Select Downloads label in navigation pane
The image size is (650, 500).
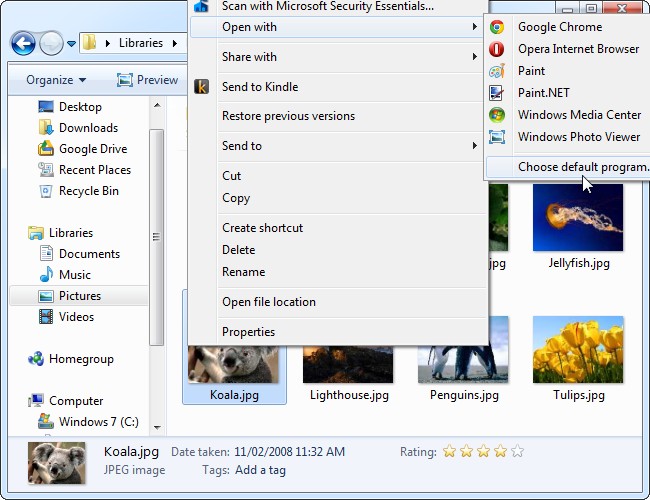point(88,128)
